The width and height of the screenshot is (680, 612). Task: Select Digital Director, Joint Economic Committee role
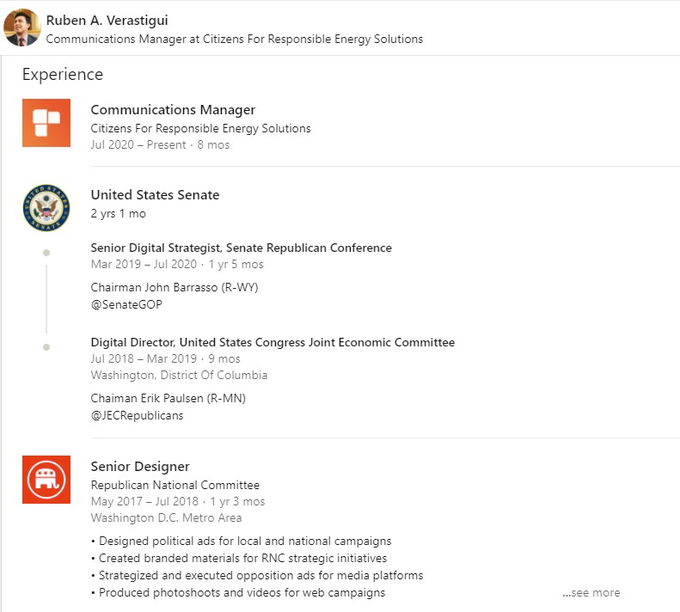pyautogui.click(x=272, y=342)
